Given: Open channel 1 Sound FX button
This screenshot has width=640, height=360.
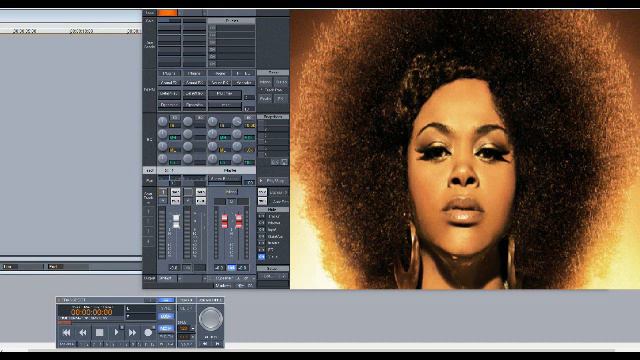Looking at the screenshot, I should pyautogui.click(x=169, y=82).
